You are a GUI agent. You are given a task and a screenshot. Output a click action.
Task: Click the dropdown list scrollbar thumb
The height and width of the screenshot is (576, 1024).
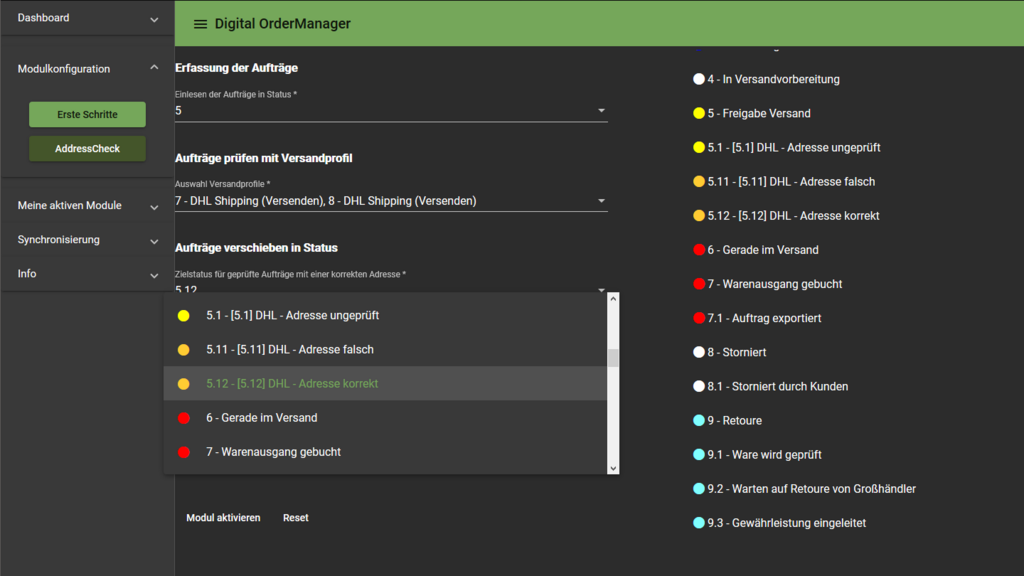point(613,358)
